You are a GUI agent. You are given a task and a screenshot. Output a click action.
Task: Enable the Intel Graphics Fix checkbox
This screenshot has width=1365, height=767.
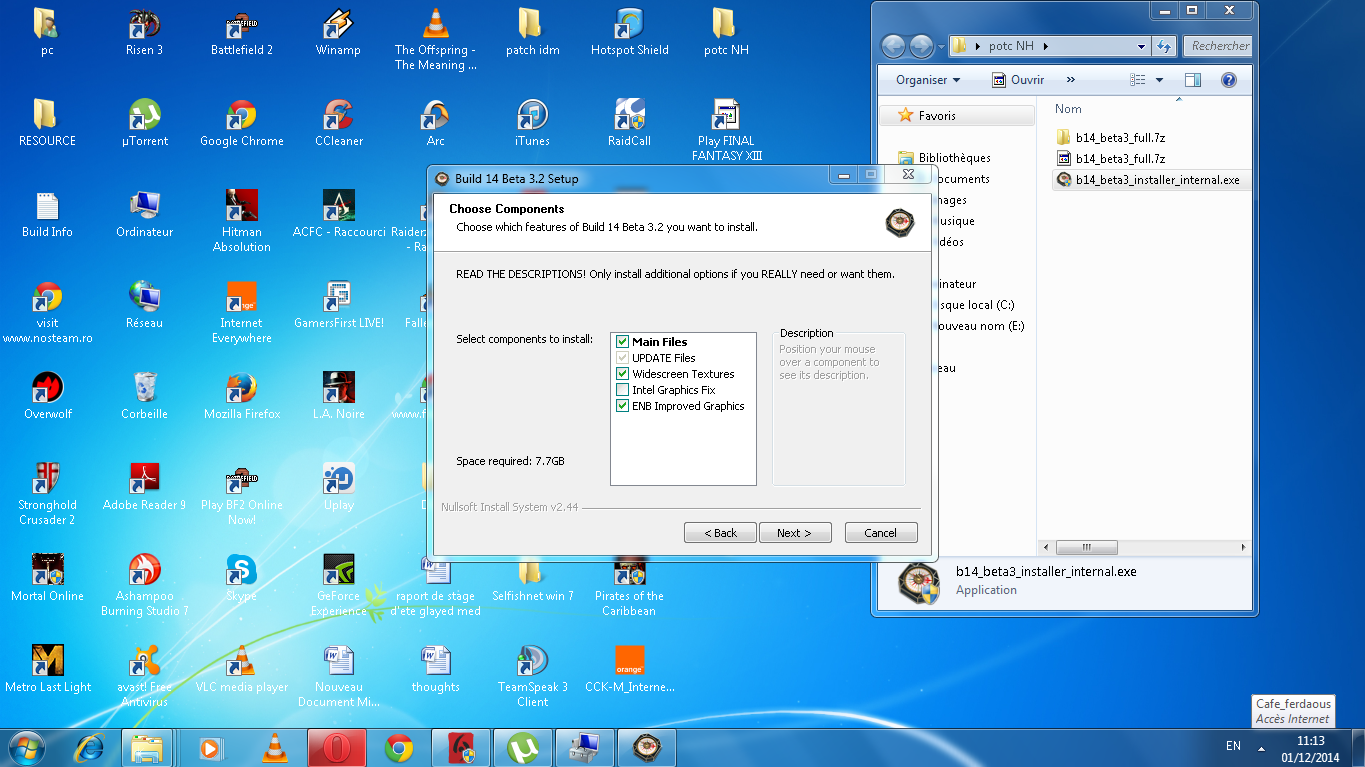[x=623, y=390]
